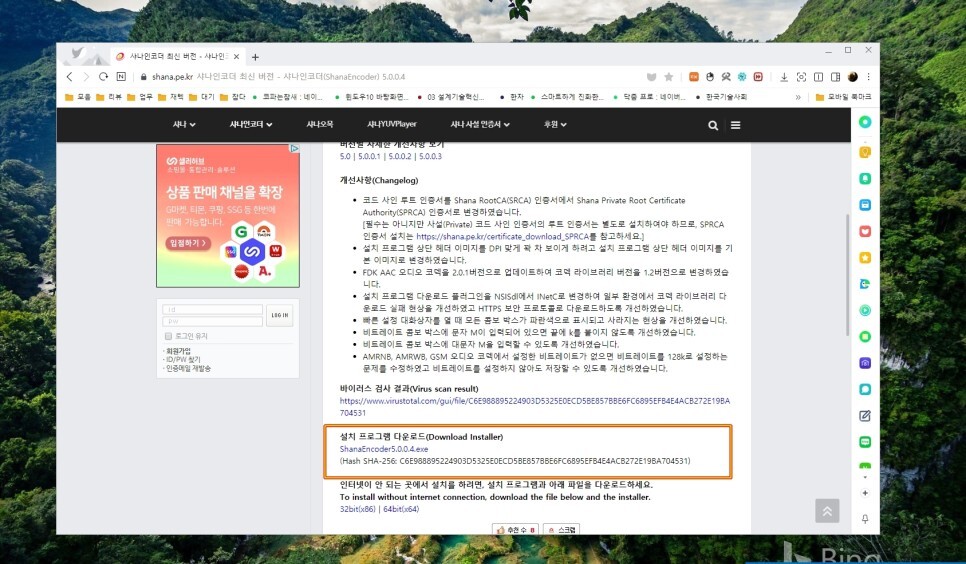This screenshot has width=966, height=564.
Task: Open the 모음 bookmark folder
Action: (78, 97)
